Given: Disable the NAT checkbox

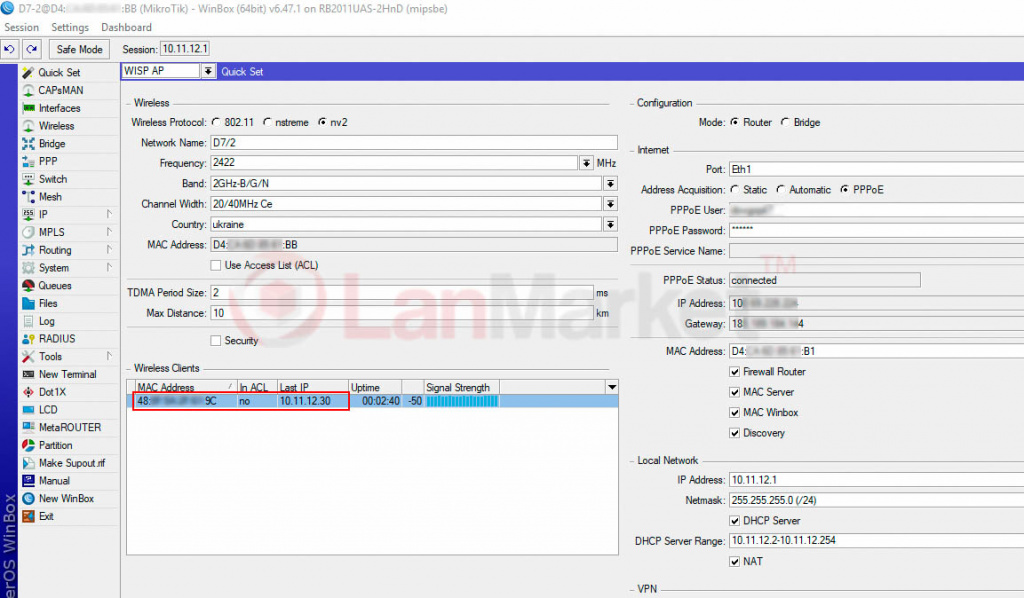Looking at the screenshot, I should click(735, 561).
